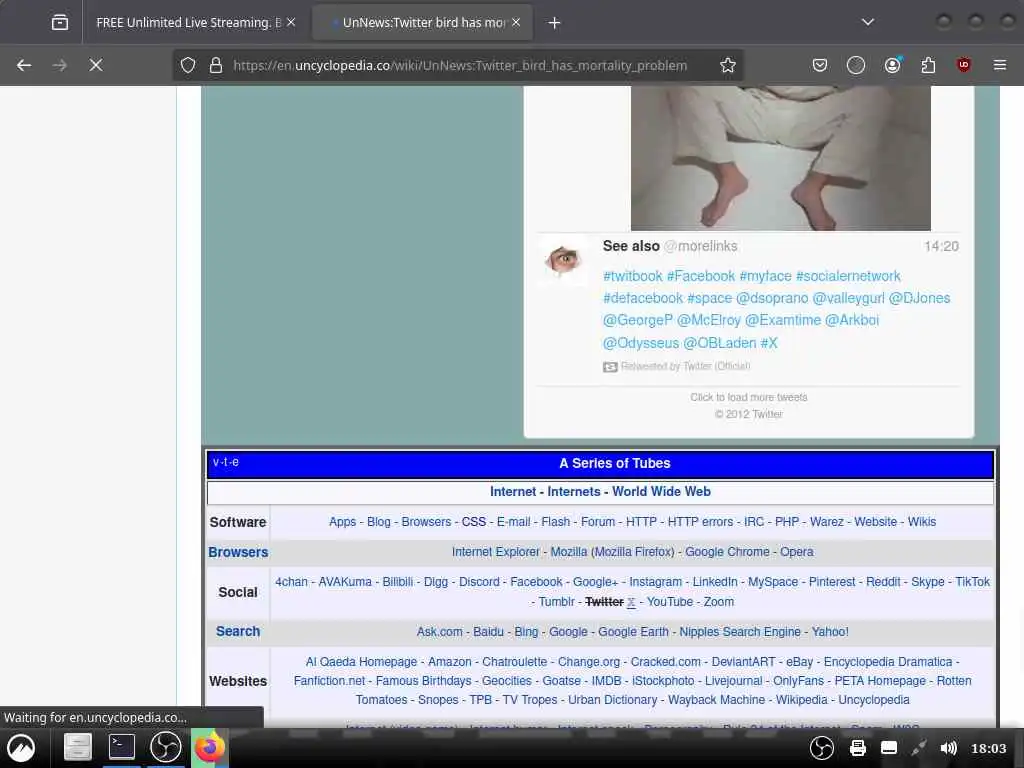Viewport: 1024px width, 768px height.
Task: Click the feet photo in the tweet
Action: coord(780,158)
